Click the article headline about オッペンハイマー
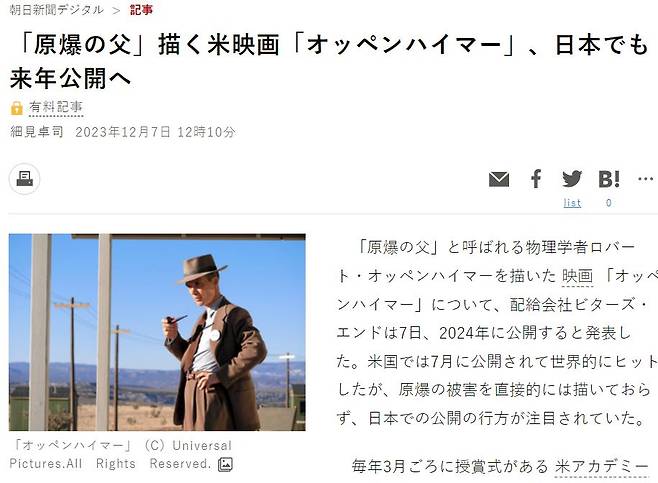The image size is (658, 483). click(329, 61)
